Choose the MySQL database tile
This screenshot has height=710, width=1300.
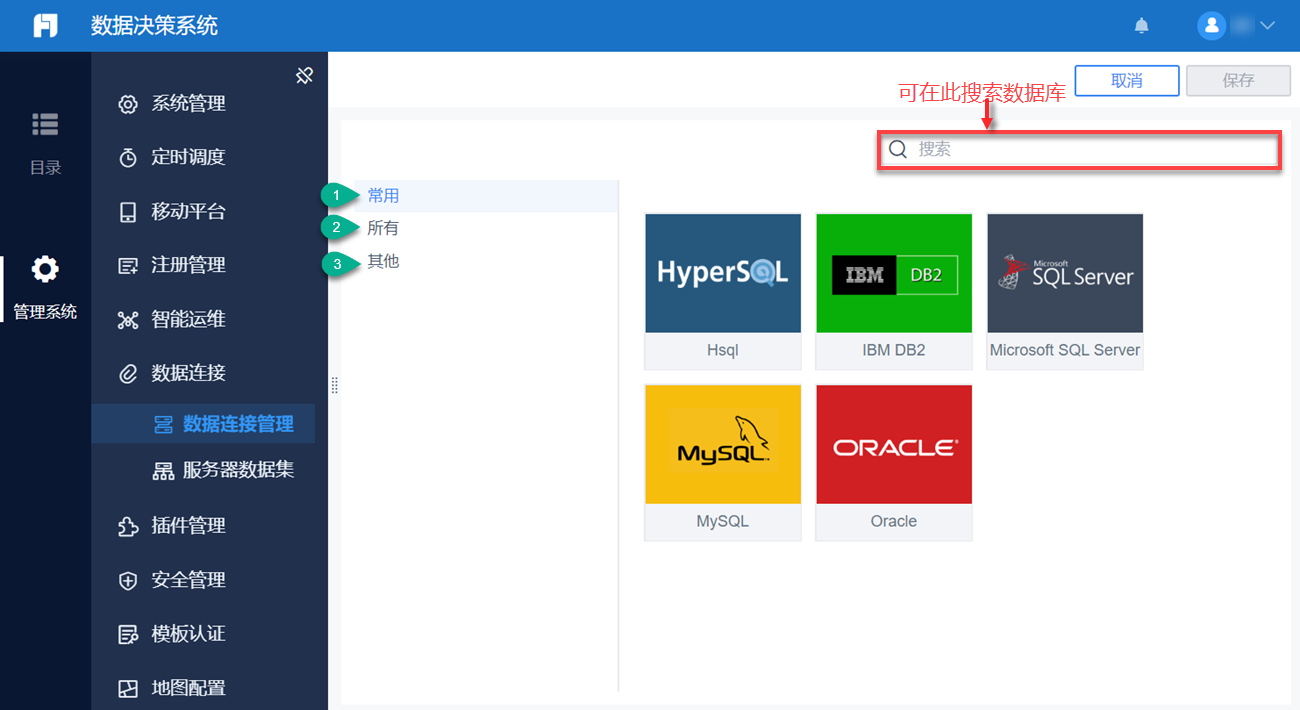723,462
